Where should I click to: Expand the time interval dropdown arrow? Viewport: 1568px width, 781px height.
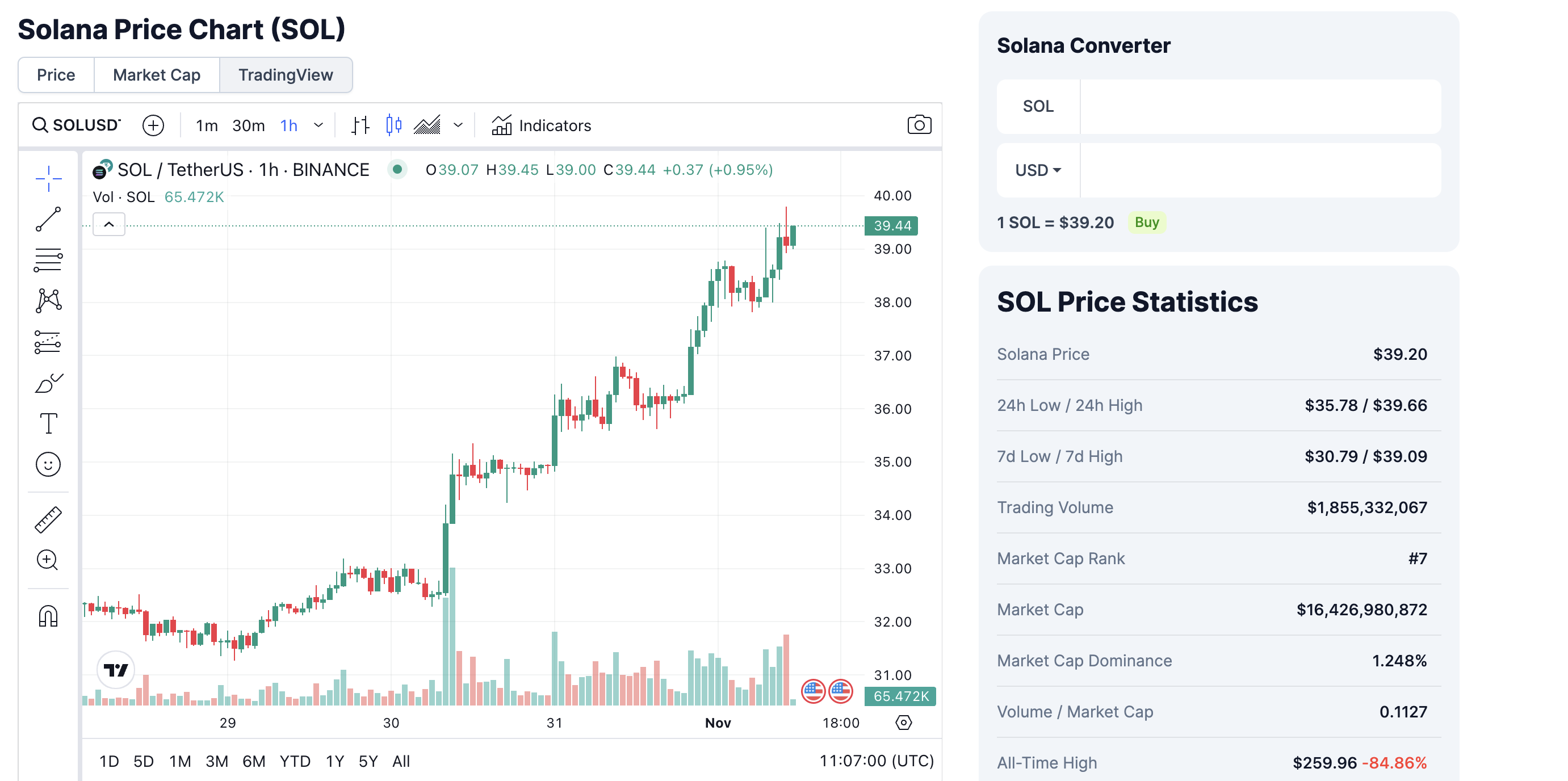pyautogui.click(x=318, y=125)
